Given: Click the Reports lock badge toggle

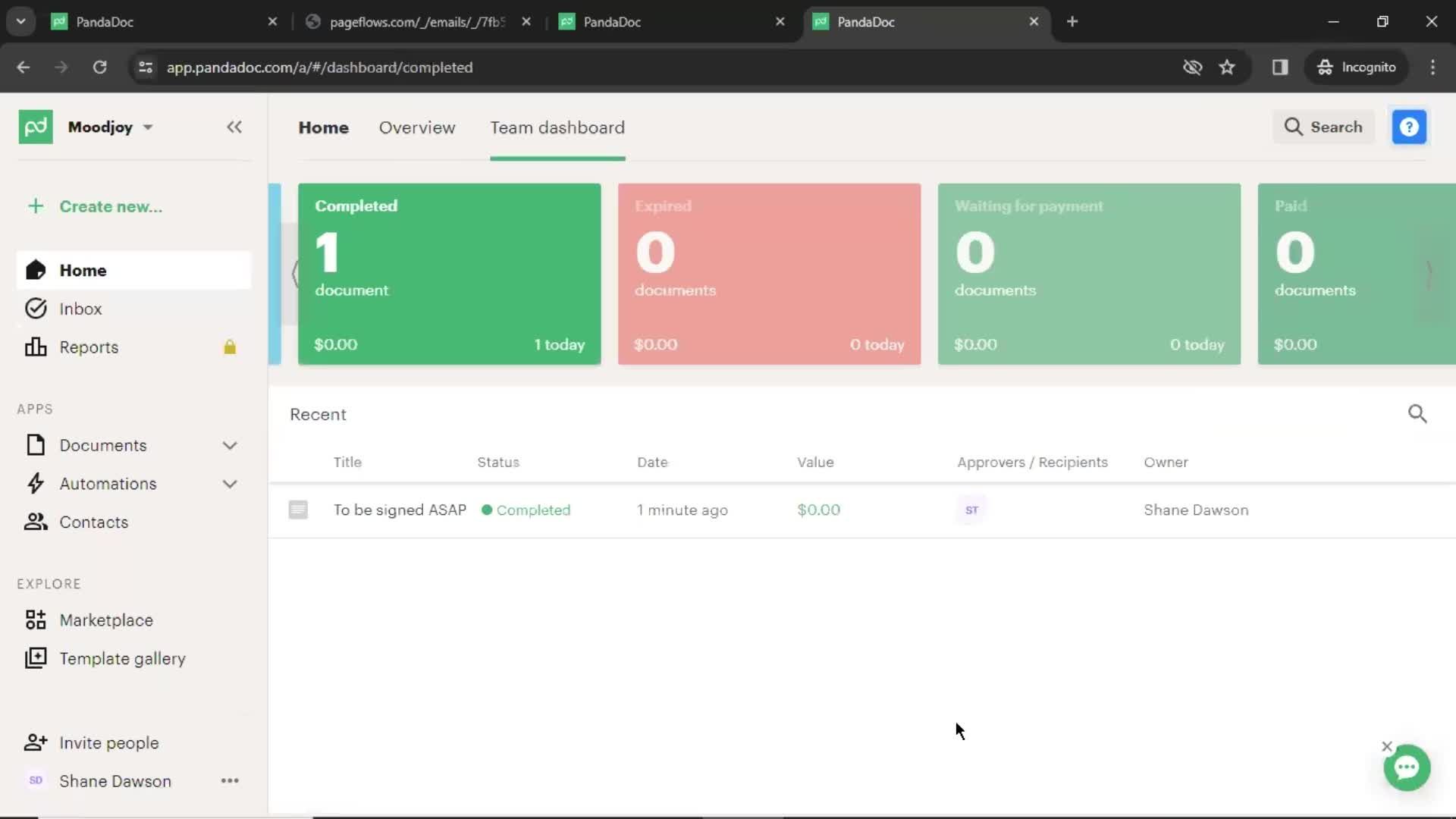Looking at the screenshot, I should [229, 347].
